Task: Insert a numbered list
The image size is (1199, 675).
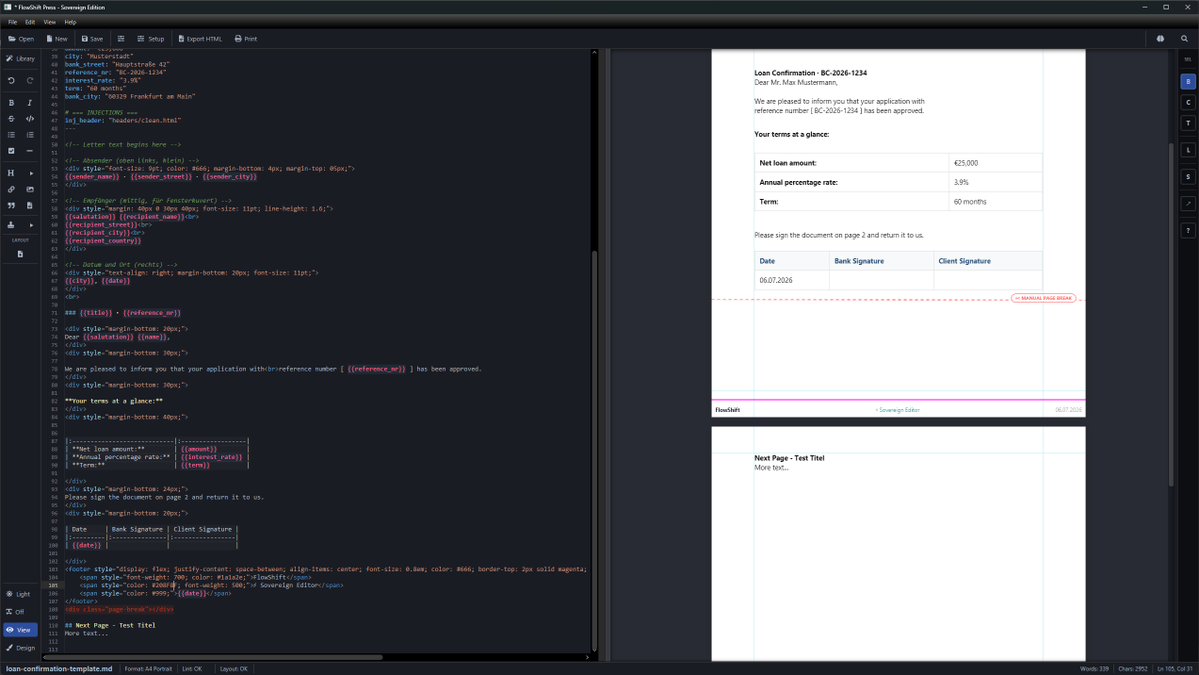Action: (30, 135)
